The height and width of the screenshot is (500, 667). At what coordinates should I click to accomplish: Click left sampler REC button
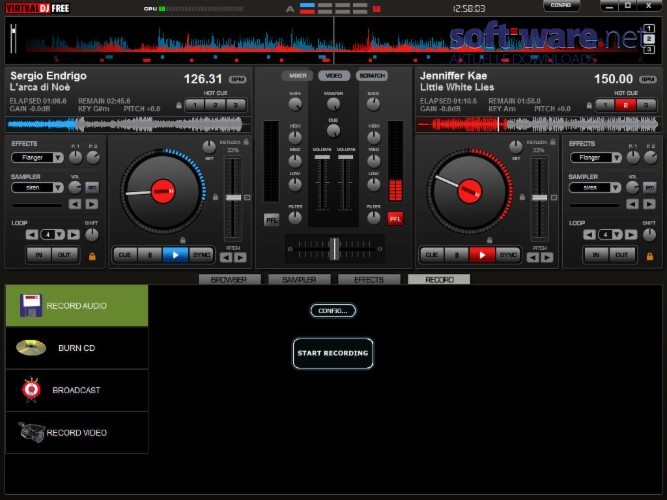click(x=92, y=187)
